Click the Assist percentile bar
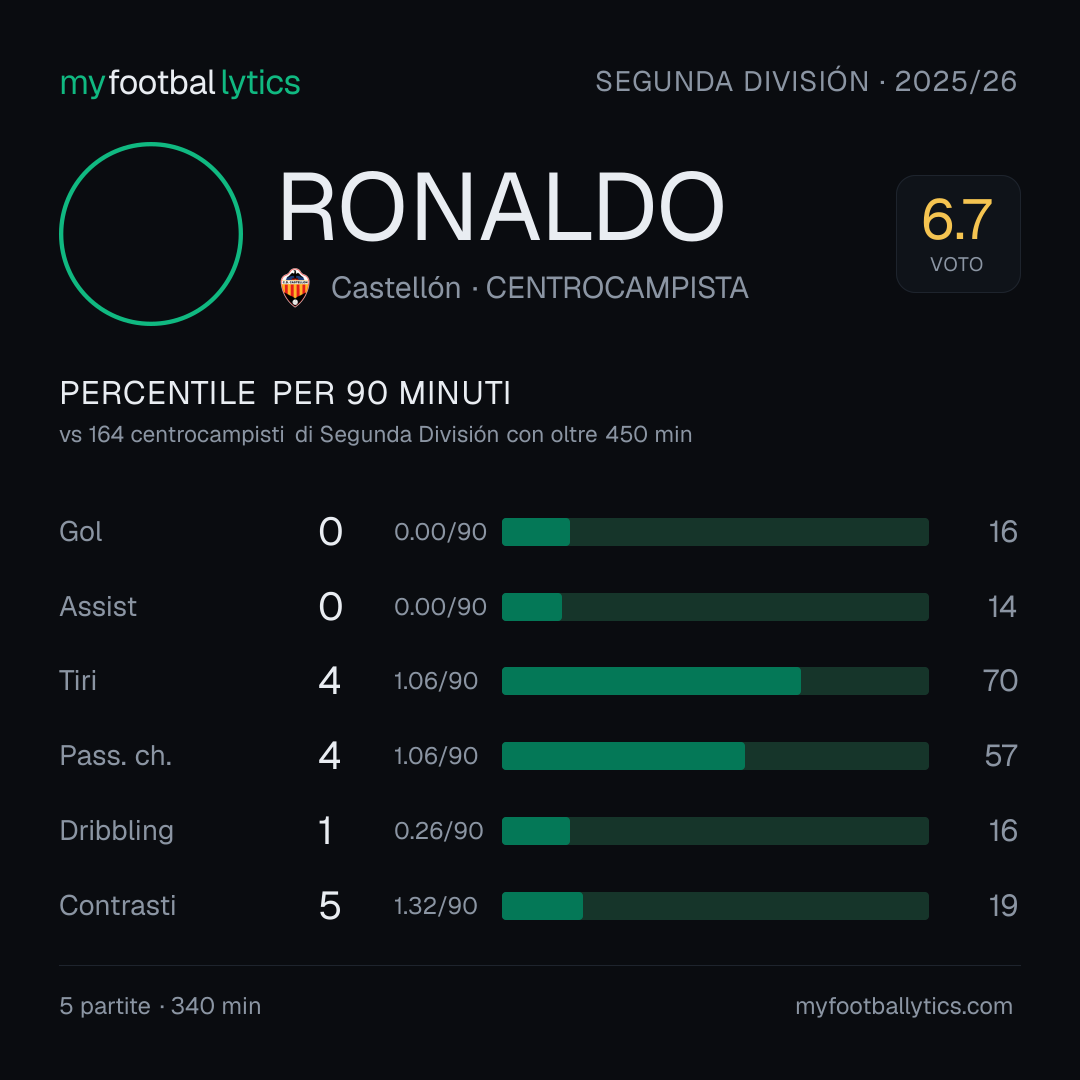The image size is (1080, 1080). [715, 607]
